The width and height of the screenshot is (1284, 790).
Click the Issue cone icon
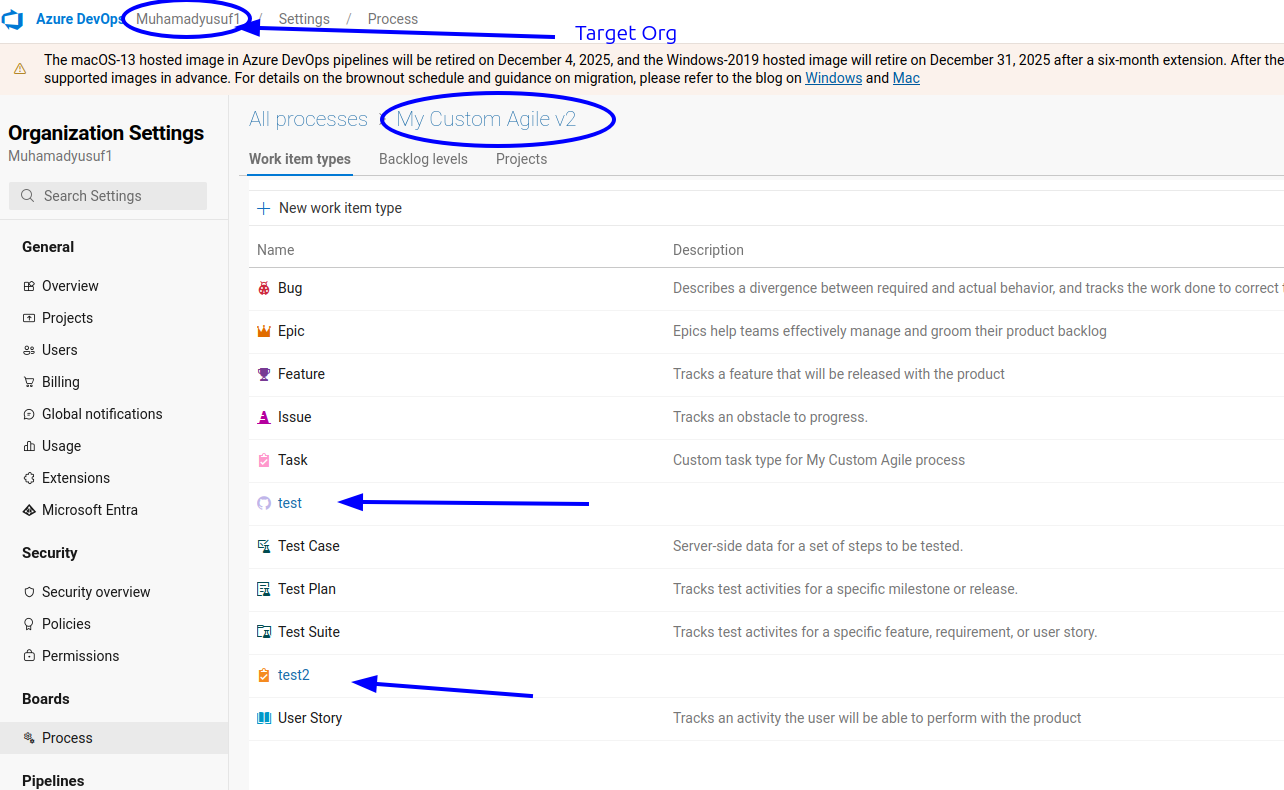[264, 417]
